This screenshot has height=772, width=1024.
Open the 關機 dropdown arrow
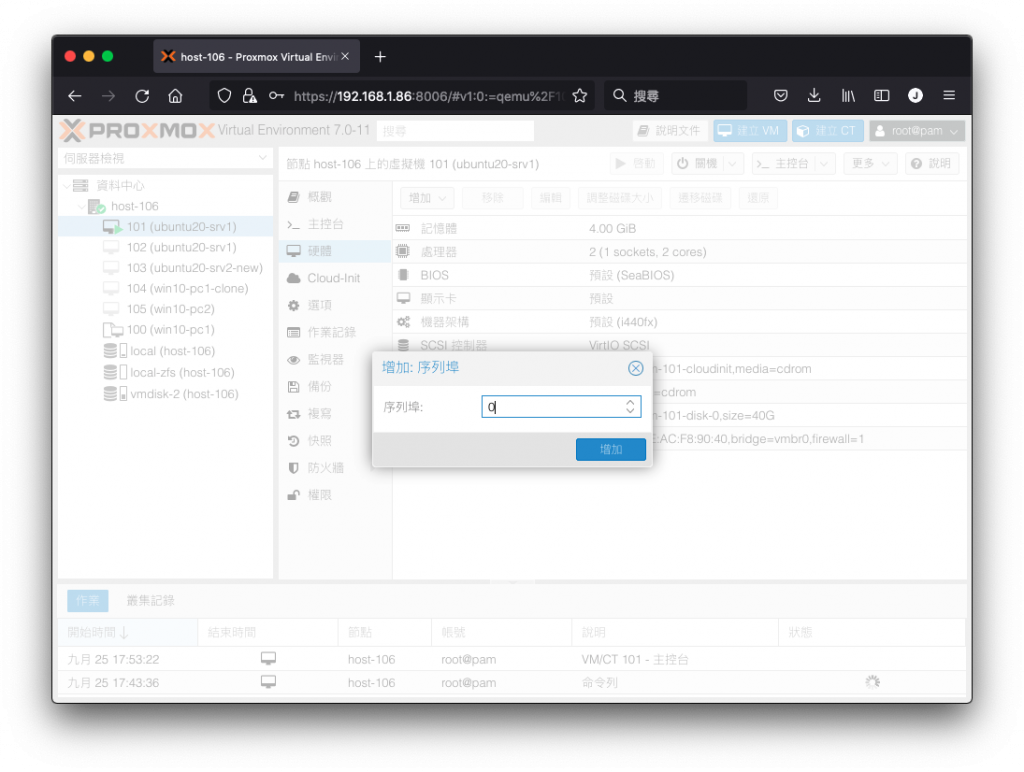[733, 163]
